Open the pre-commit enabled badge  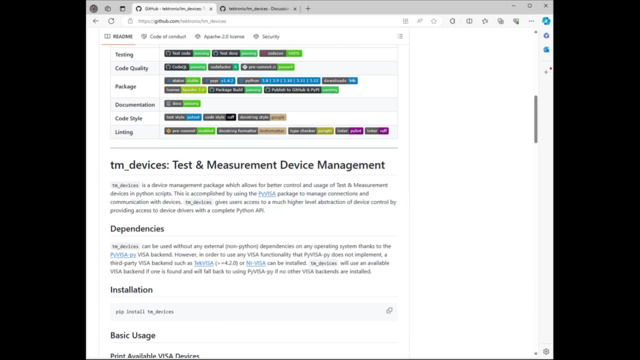[190, 131]
